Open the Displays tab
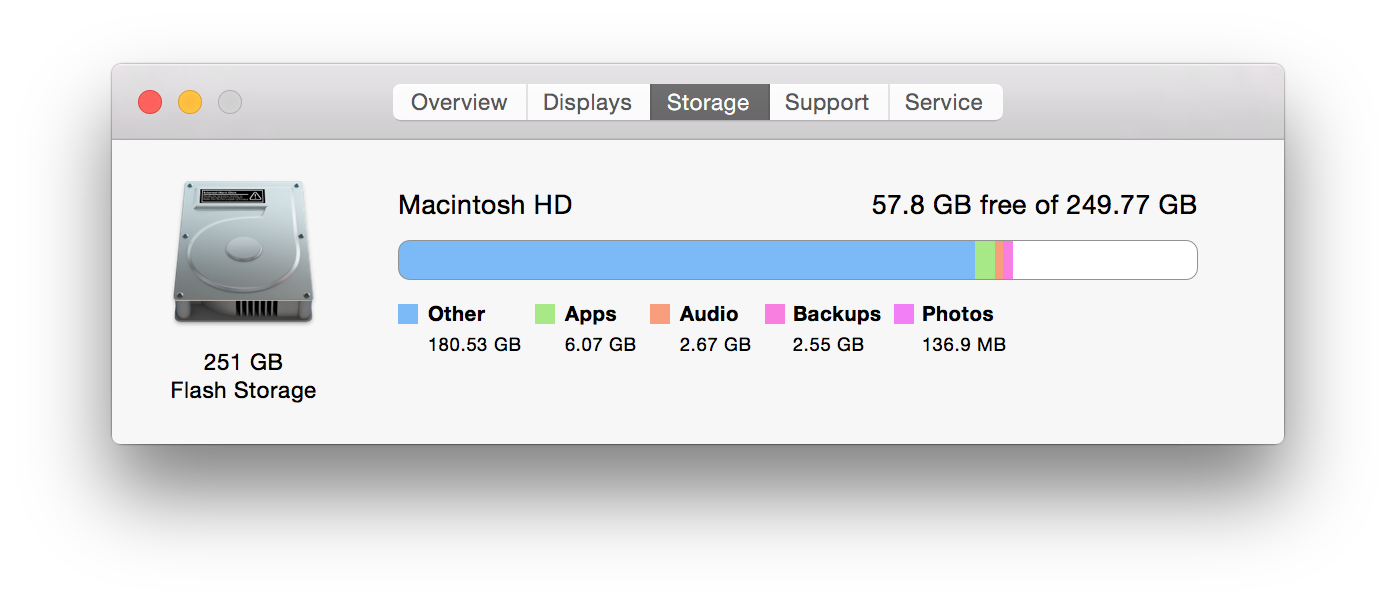The width and height of the screenshot is (1396, 604). 587,102
